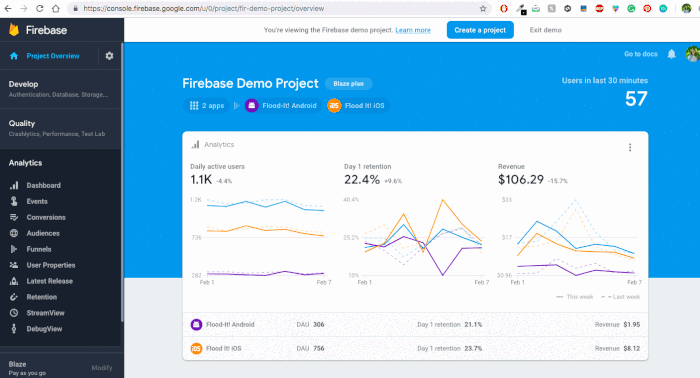Click the Retention icon
Viewport: 700px width, 378px height.
click(14, 297)
